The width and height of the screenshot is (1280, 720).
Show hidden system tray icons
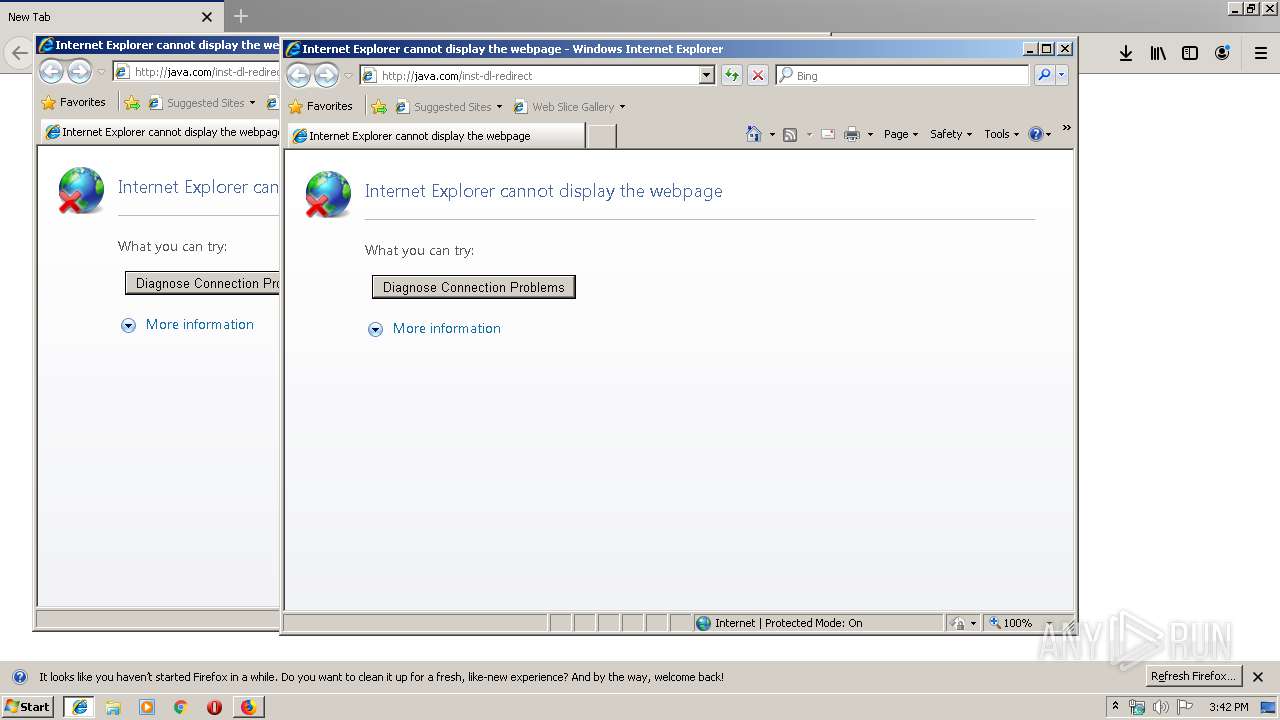coord(1115,706)
